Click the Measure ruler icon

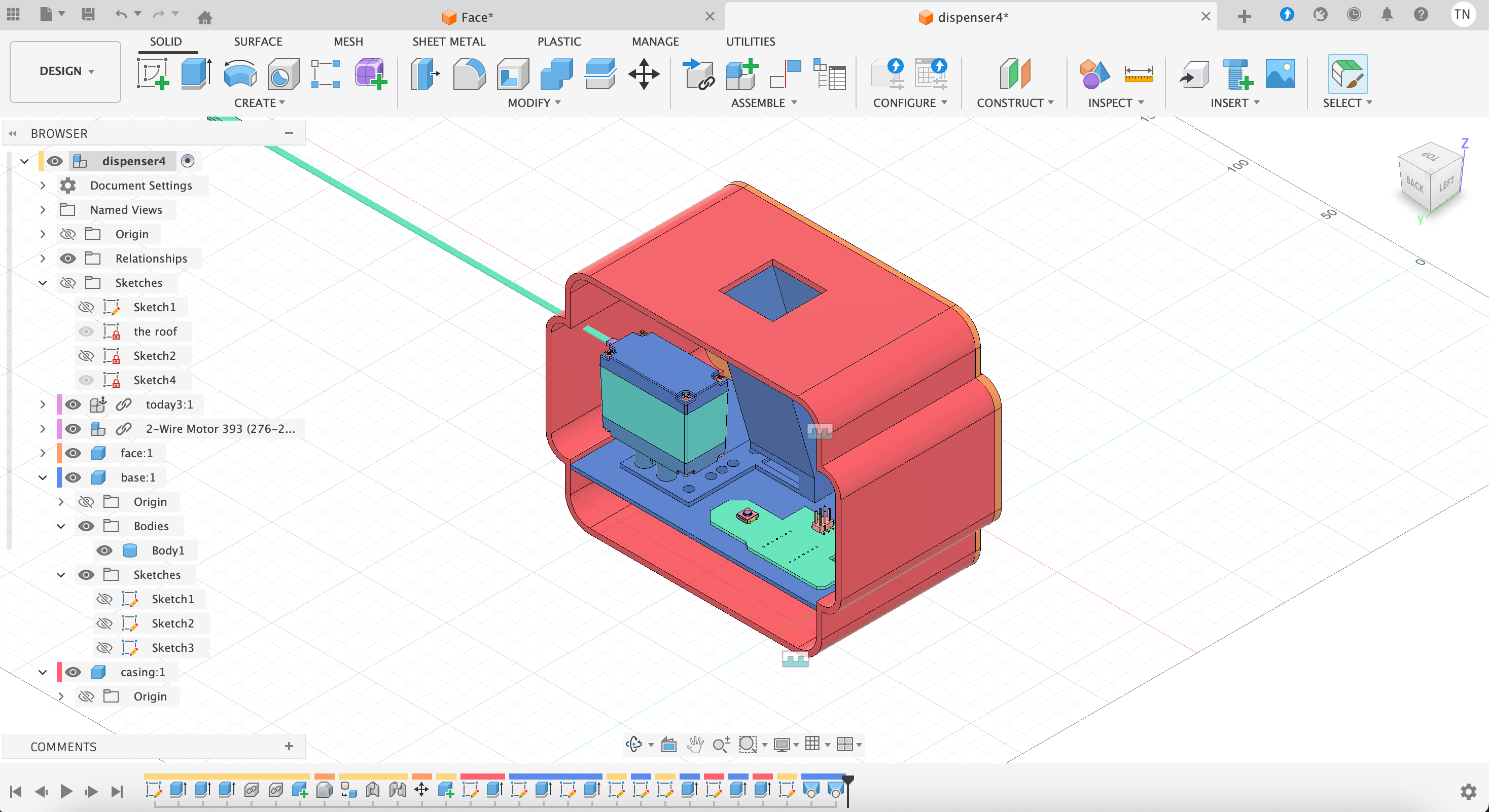point(1138,74)
